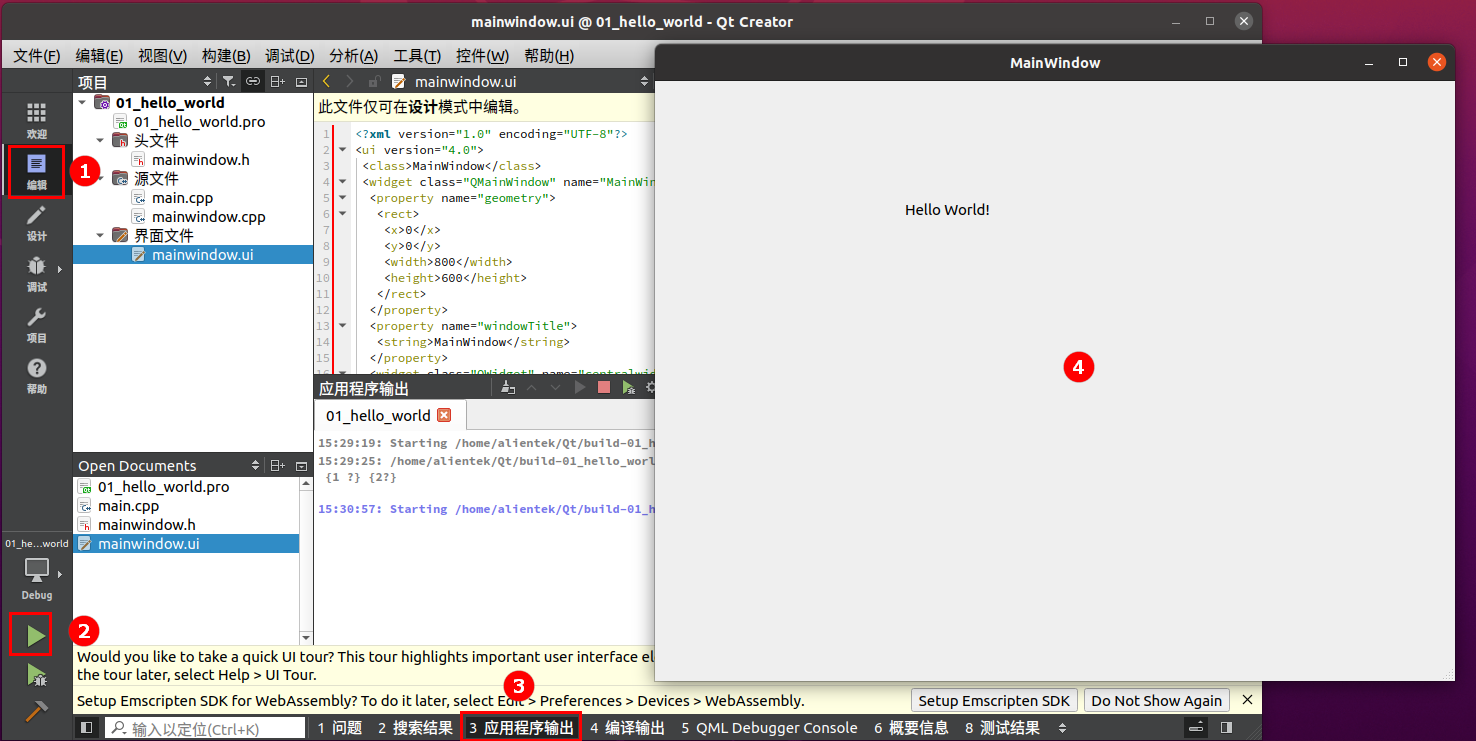Open the 项目 view selector dropdown
1476x741 pixels.
pyautogui.click(x=207, y=82)
